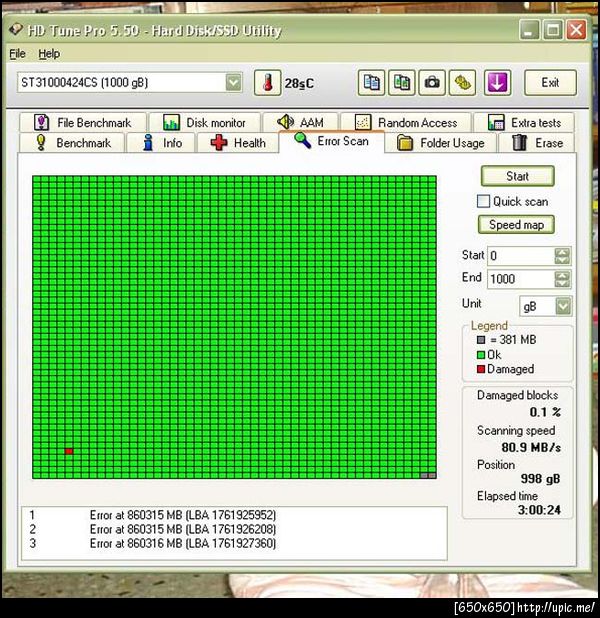Select error row 2 LBA 1761926208

(234, 529)
